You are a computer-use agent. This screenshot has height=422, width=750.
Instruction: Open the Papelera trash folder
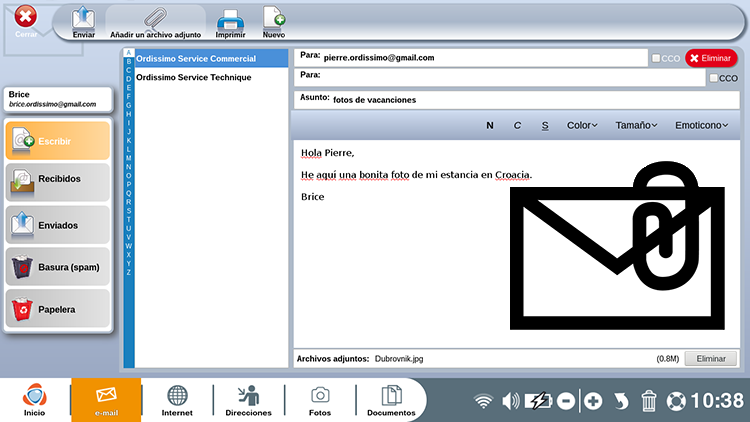point(57,309)
